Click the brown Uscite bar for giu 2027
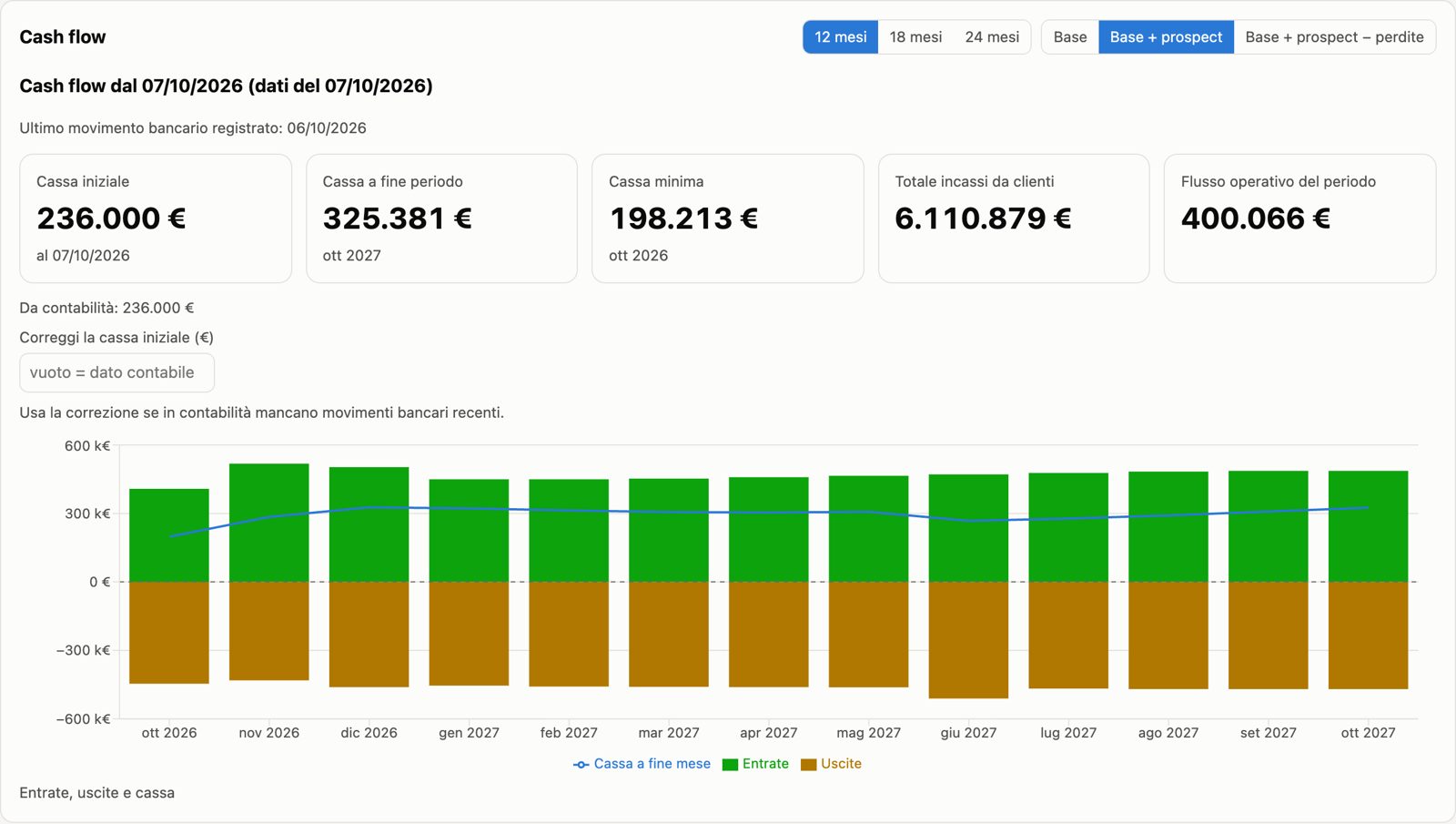The height and width of the screenshot is (824, 1456). (968, 640)
